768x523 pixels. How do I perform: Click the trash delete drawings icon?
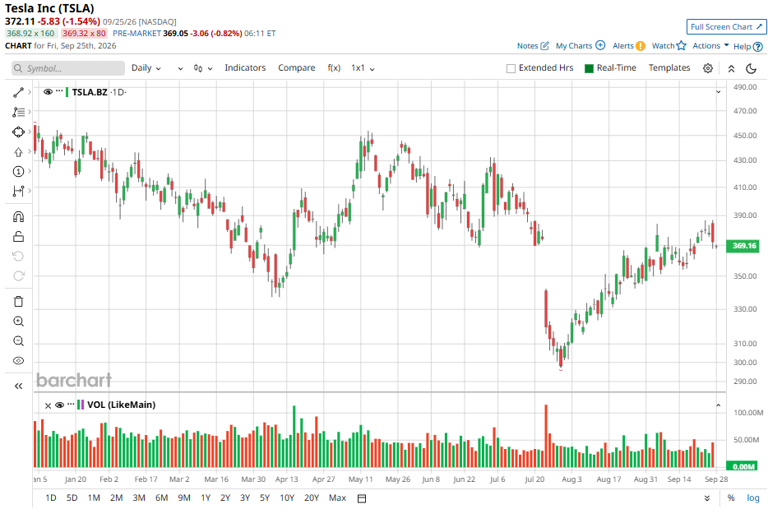(18, 302)
